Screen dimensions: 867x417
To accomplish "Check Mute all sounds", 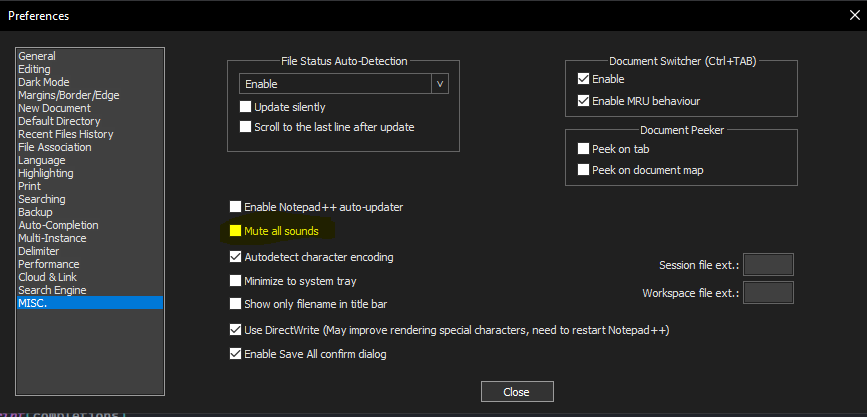I will click(x=236, y=231).
